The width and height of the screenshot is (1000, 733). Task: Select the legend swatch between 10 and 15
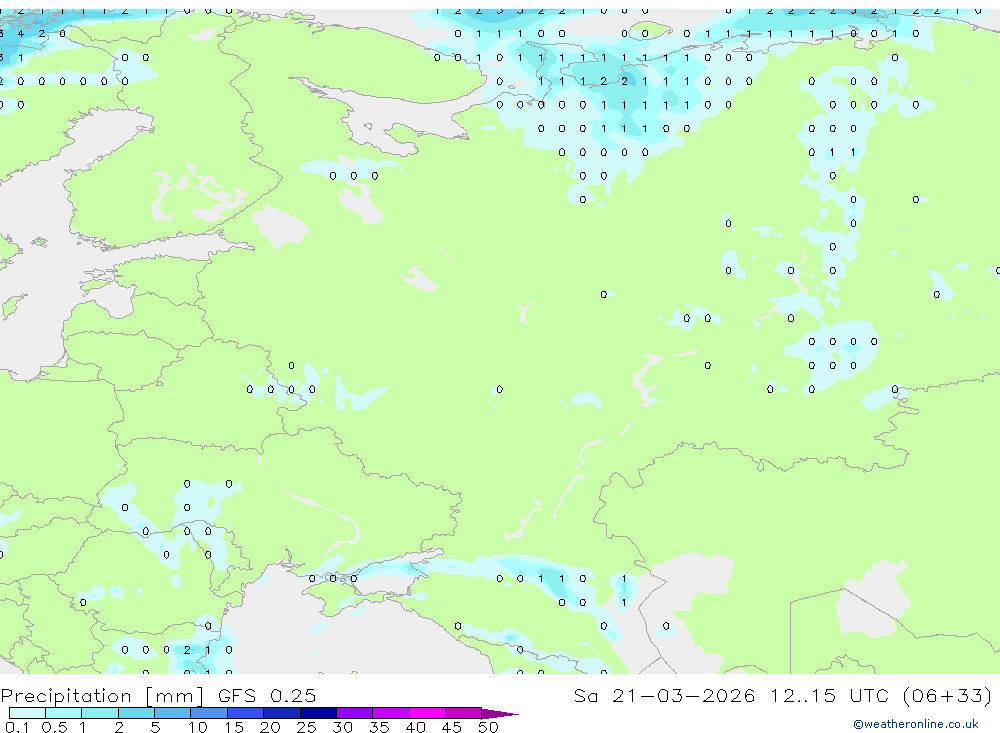coord(209,713)
